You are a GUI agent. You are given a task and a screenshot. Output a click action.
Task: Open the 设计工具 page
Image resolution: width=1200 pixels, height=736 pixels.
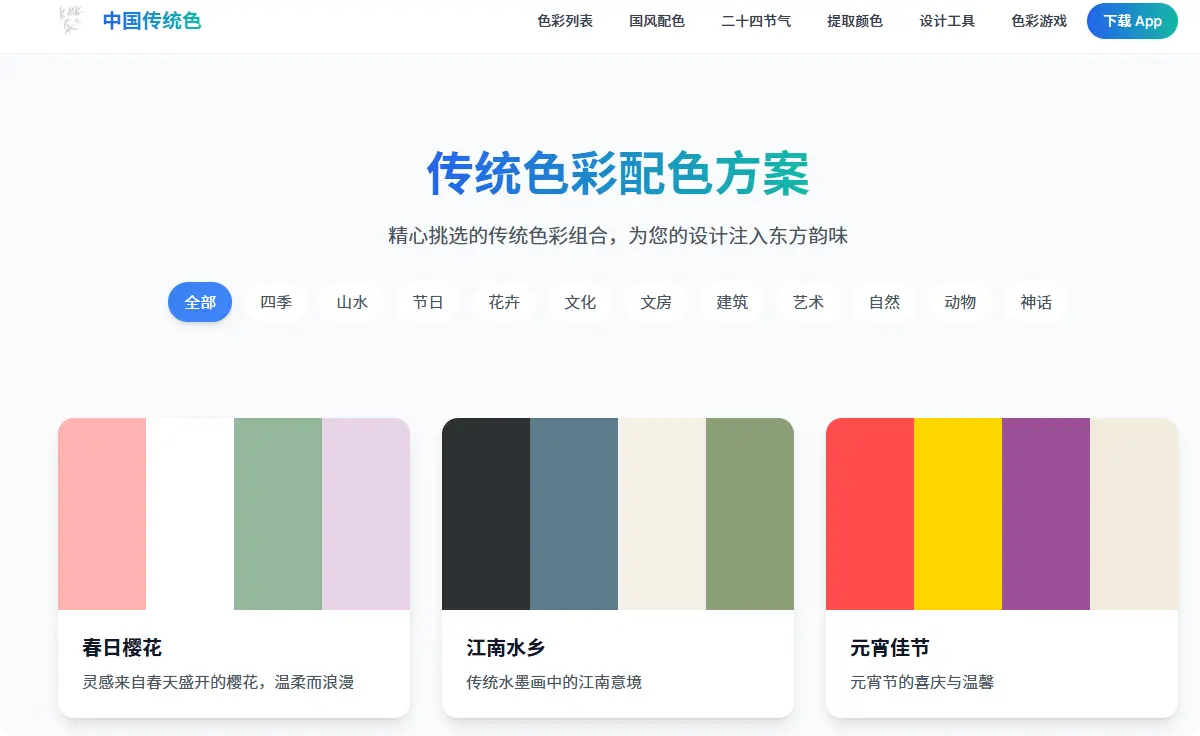tap(946, 21)
